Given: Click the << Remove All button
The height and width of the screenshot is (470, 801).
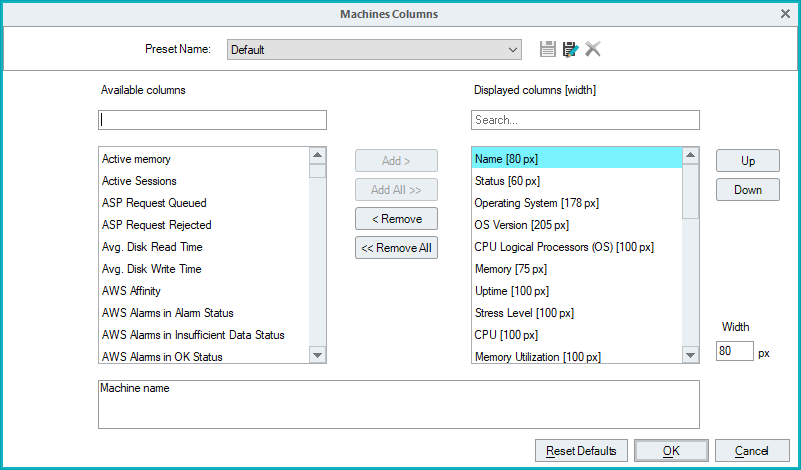Looking at the screenshot, I should click(x=396, y=248).
